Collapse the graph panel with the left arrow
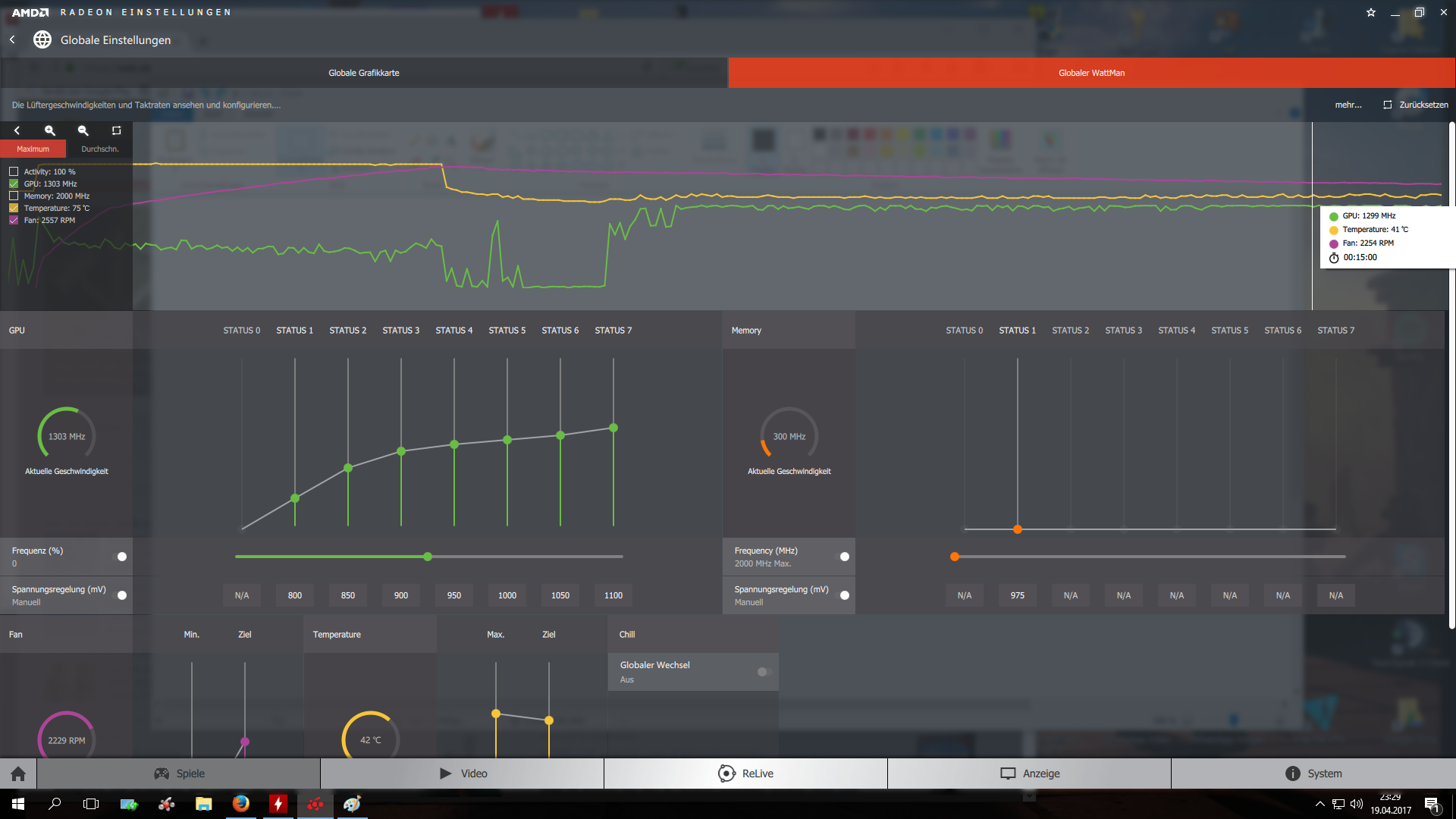 tap(17, 130)
